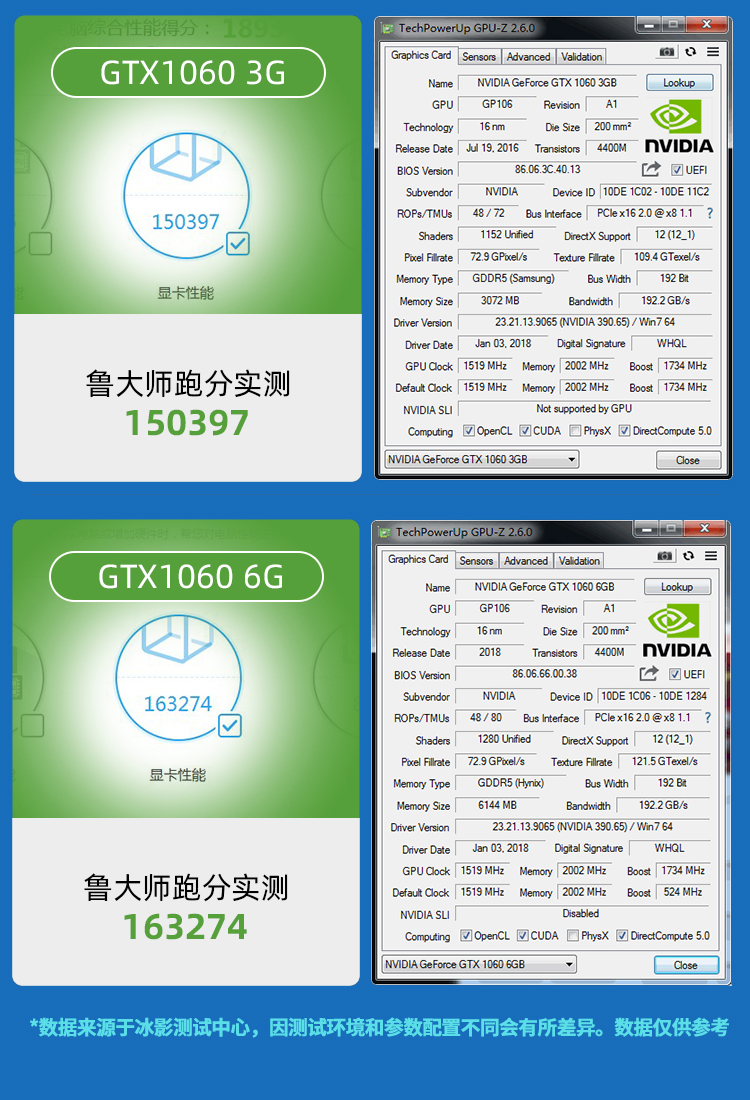This screenshot has height=1100, width=750.
Task: Toggle the checkmark beside score 150397
Action: tap(238, 244)
